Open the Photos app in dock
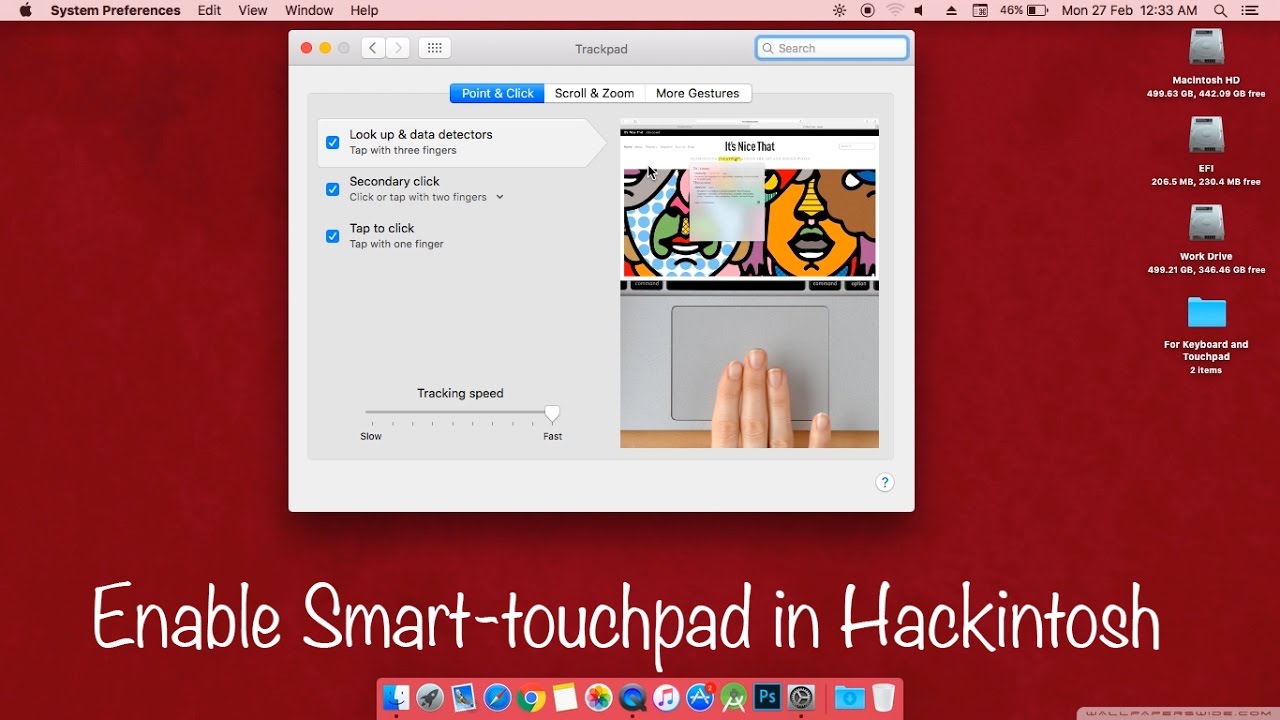The image size is (1280, 720). coord(598,697)
